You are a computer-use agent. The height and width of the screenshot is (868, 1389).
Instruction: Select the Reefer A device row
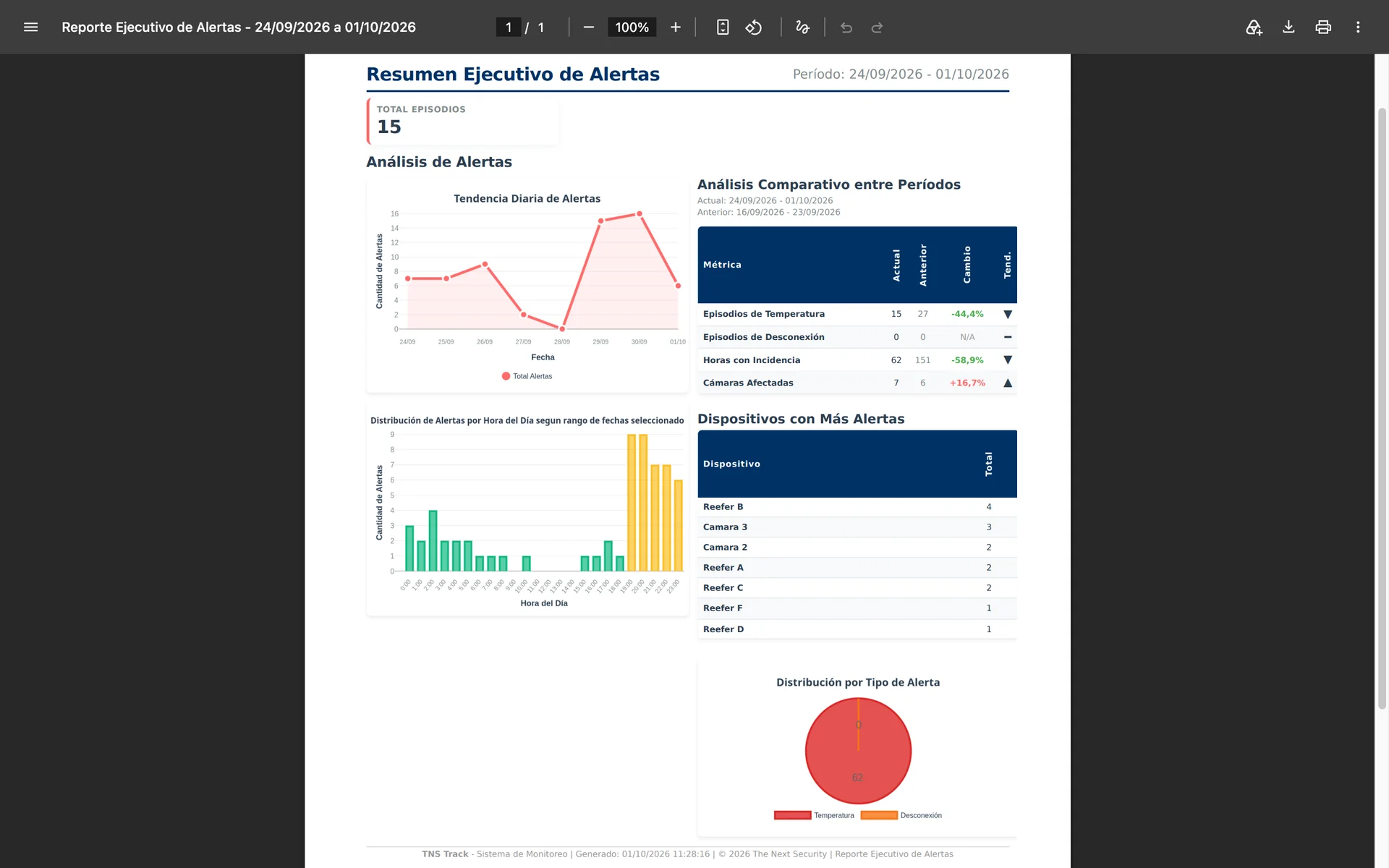click(x=857, y=568)
